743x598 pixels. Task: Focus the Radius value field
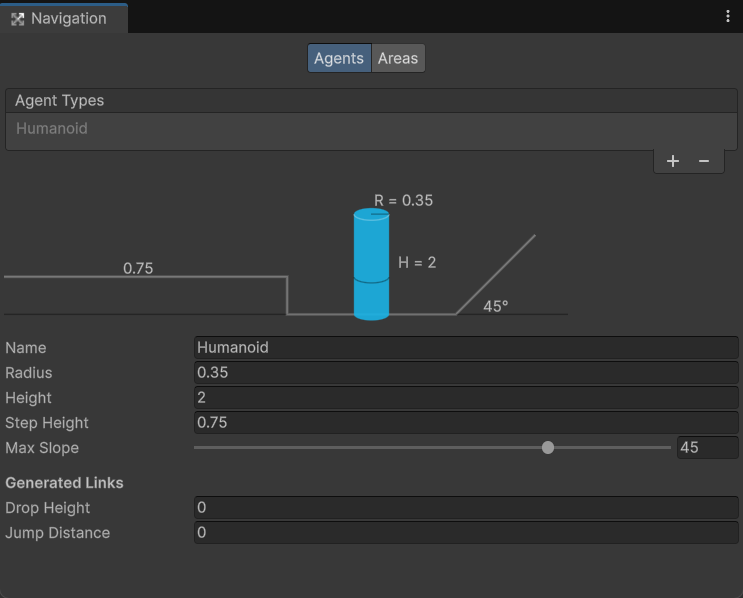pos(466,373)
